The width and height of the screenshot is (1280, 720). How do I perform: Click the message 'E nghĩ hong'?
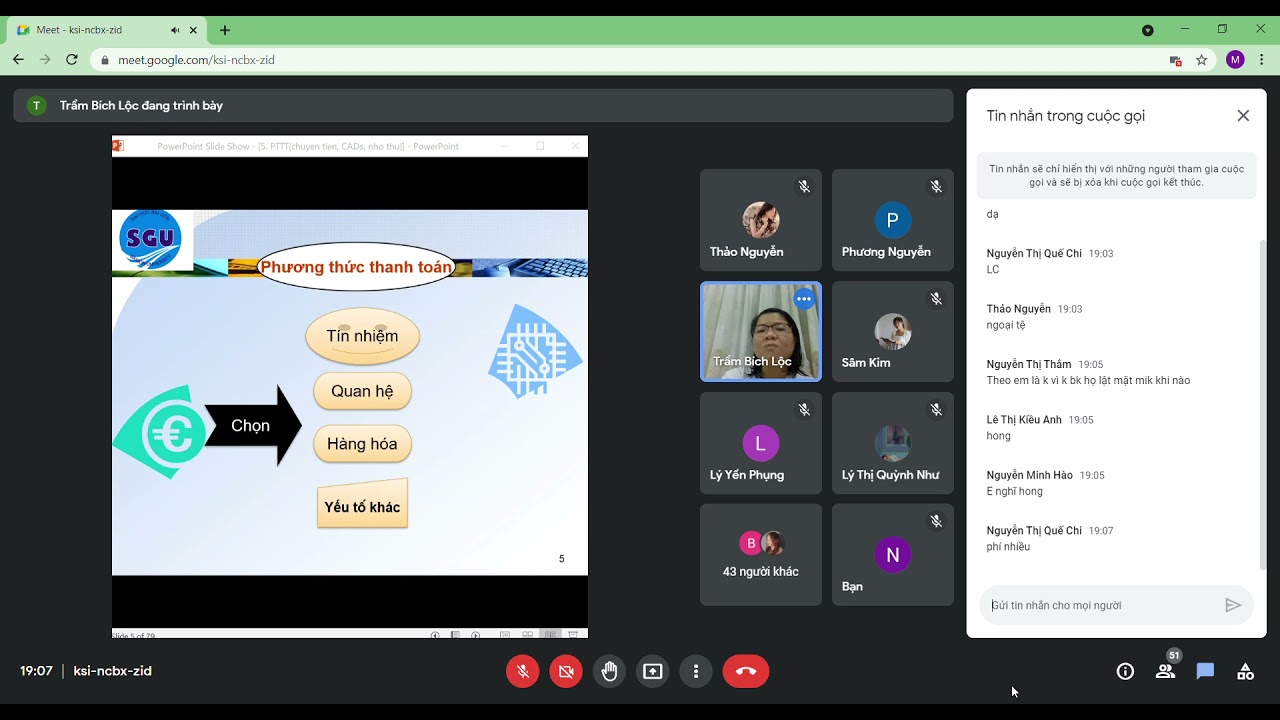tap(1015, 492)
